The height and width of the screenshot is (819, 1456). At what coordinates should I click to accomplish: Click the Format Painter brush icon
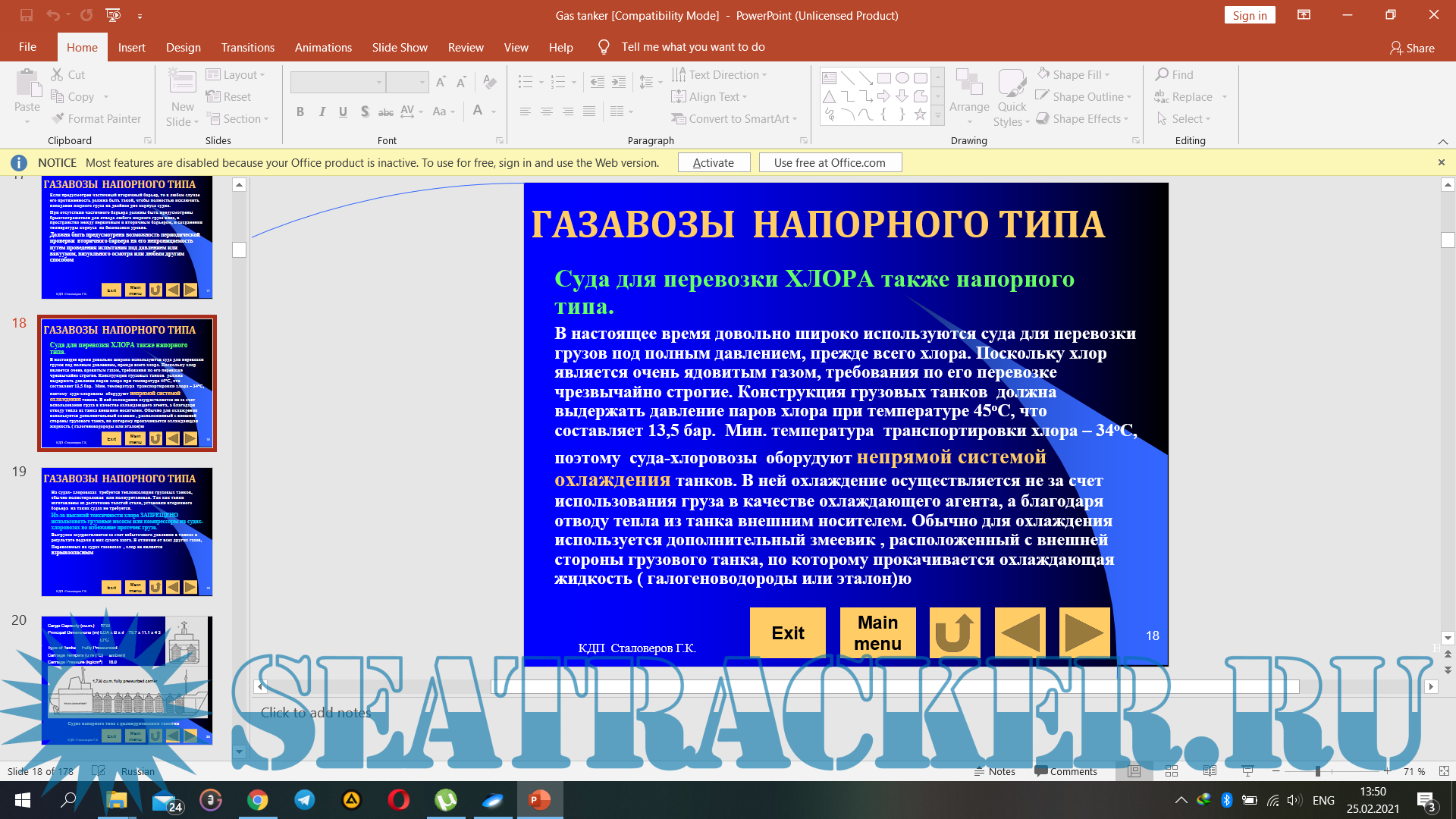coord(58,118)
